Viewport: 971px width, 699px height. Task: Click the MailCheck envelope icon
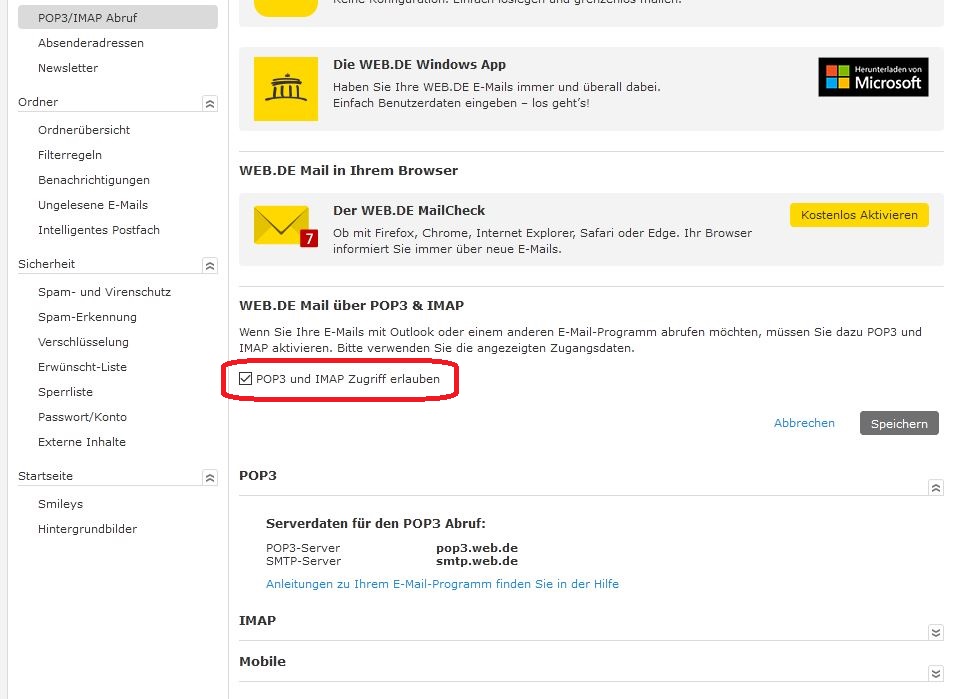285,226
